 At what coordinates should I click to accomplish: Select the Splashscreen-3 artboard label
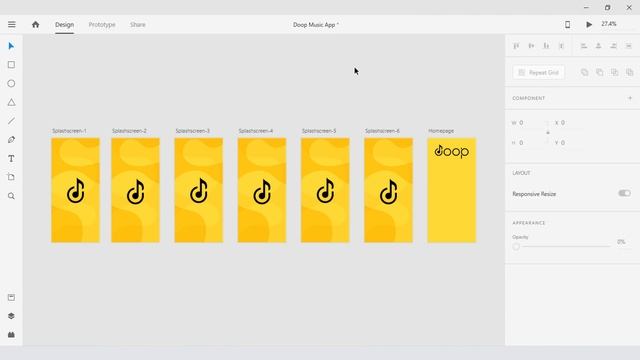tap(193, 131)
